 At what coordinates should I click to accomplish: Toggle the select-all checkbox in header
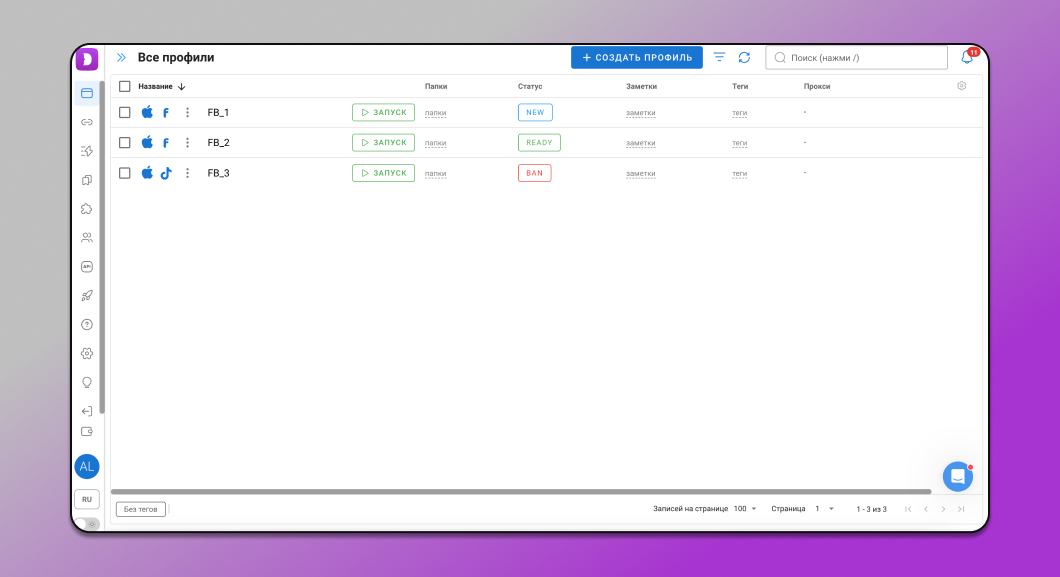point(125,86)
